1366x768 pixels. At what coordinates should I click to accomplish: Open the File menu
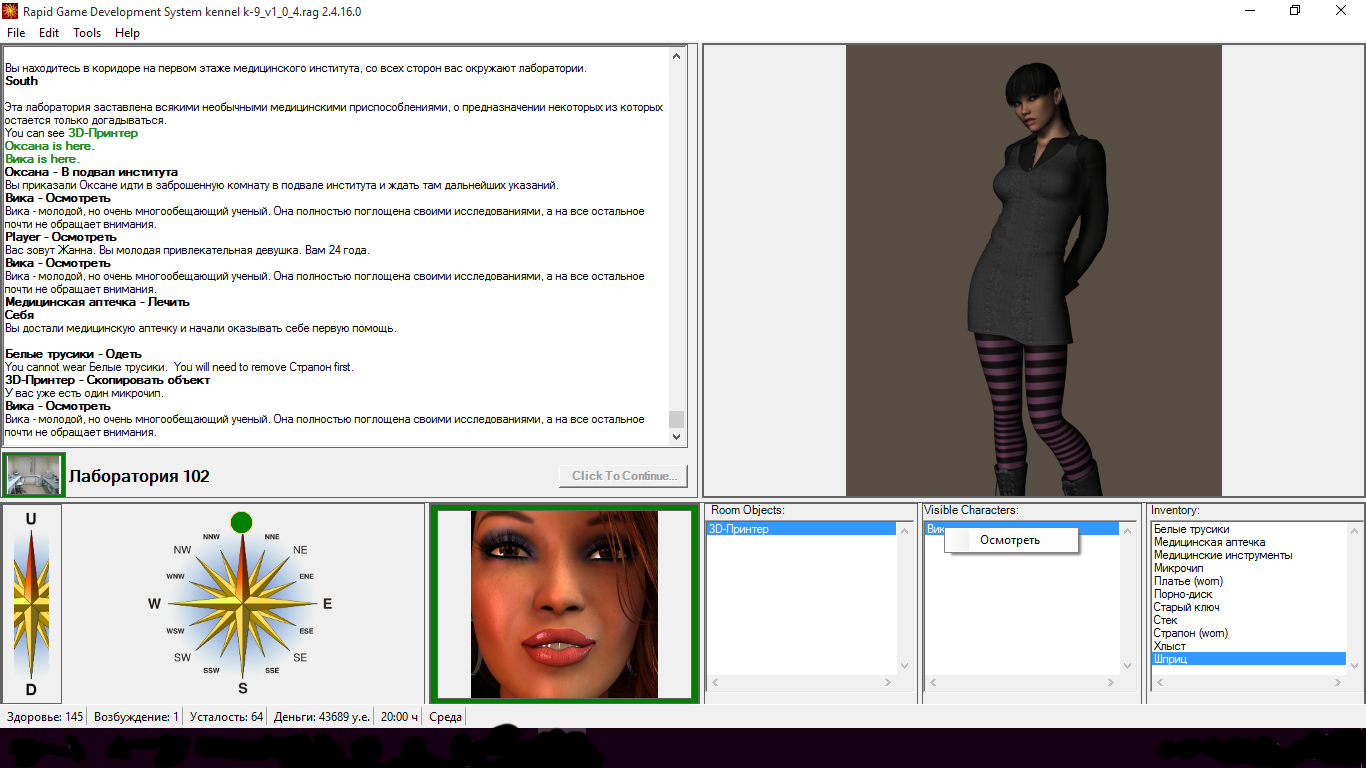point(16,33)
